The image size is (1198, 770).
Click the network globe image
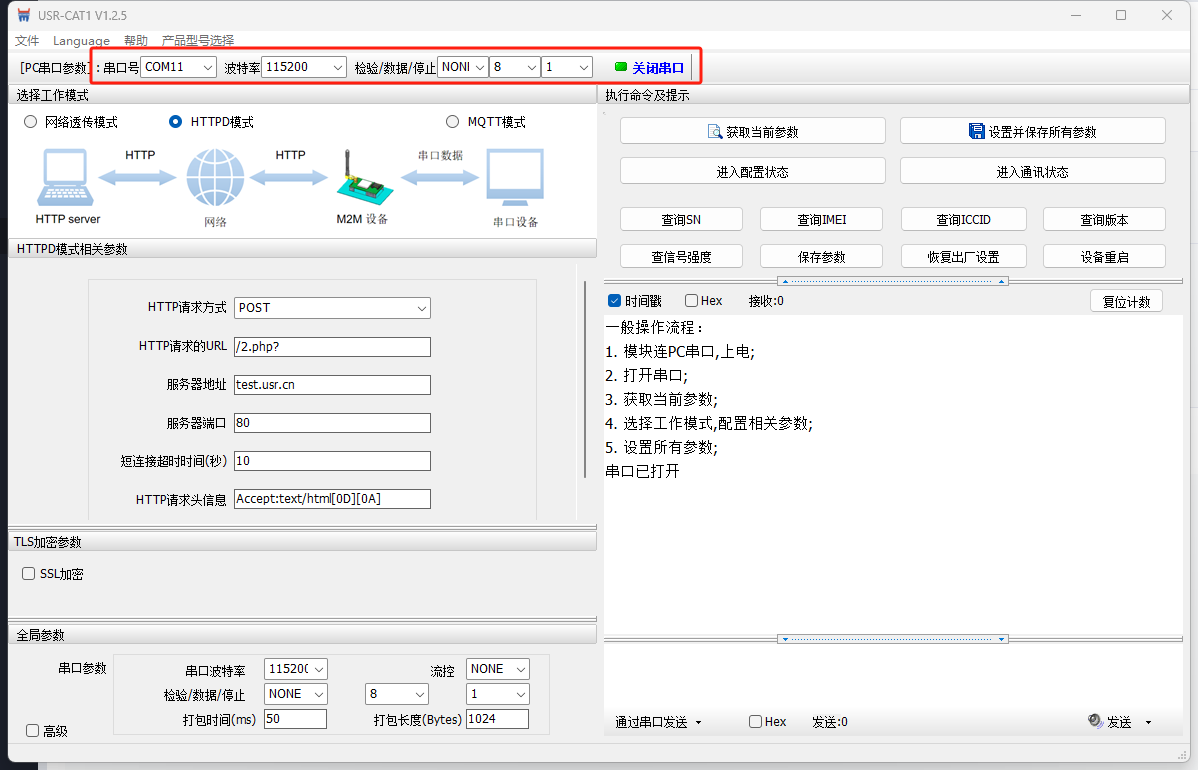tap(215, 178)
